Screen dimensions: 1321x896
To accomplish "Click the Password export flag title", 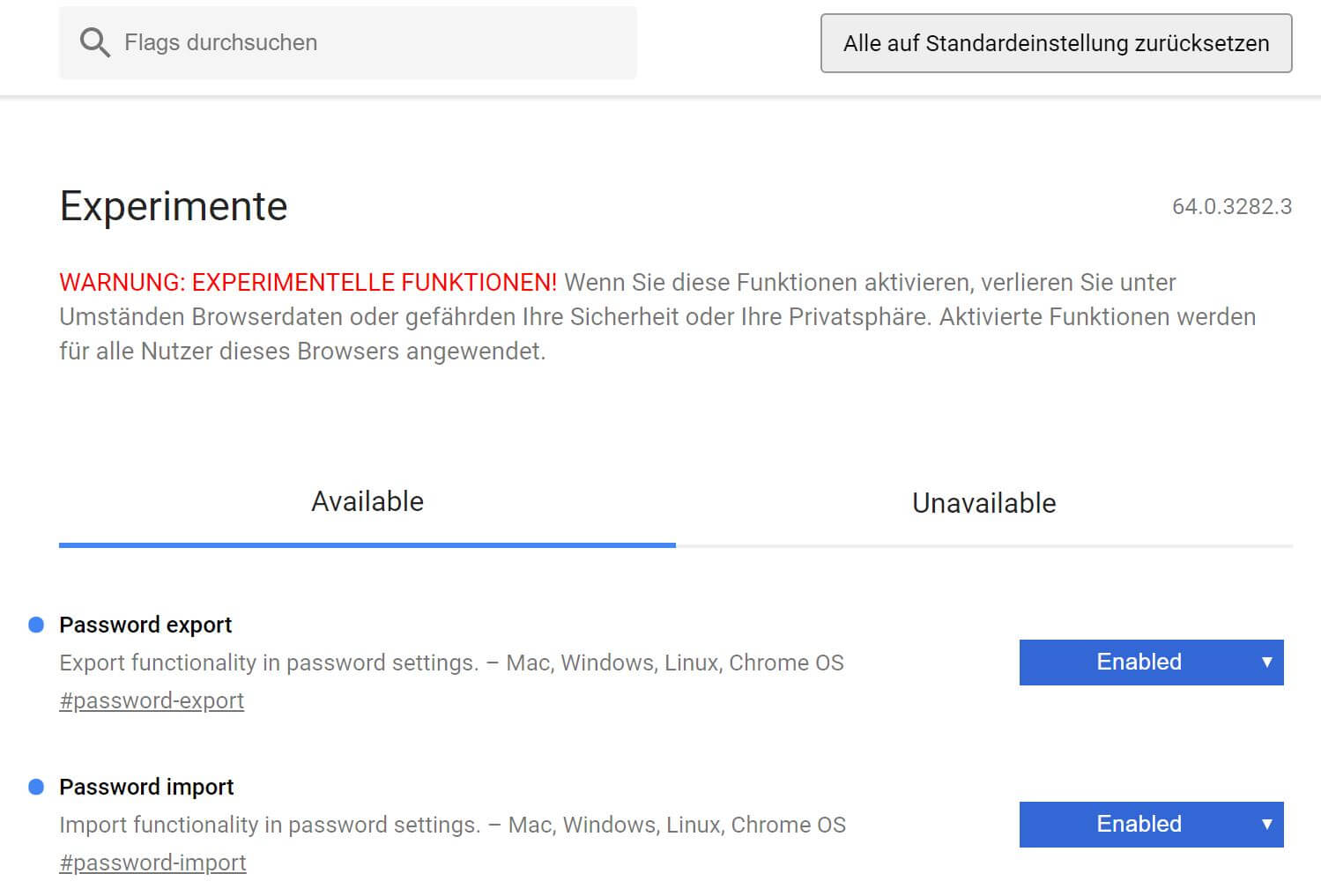I will coord(145,625).
